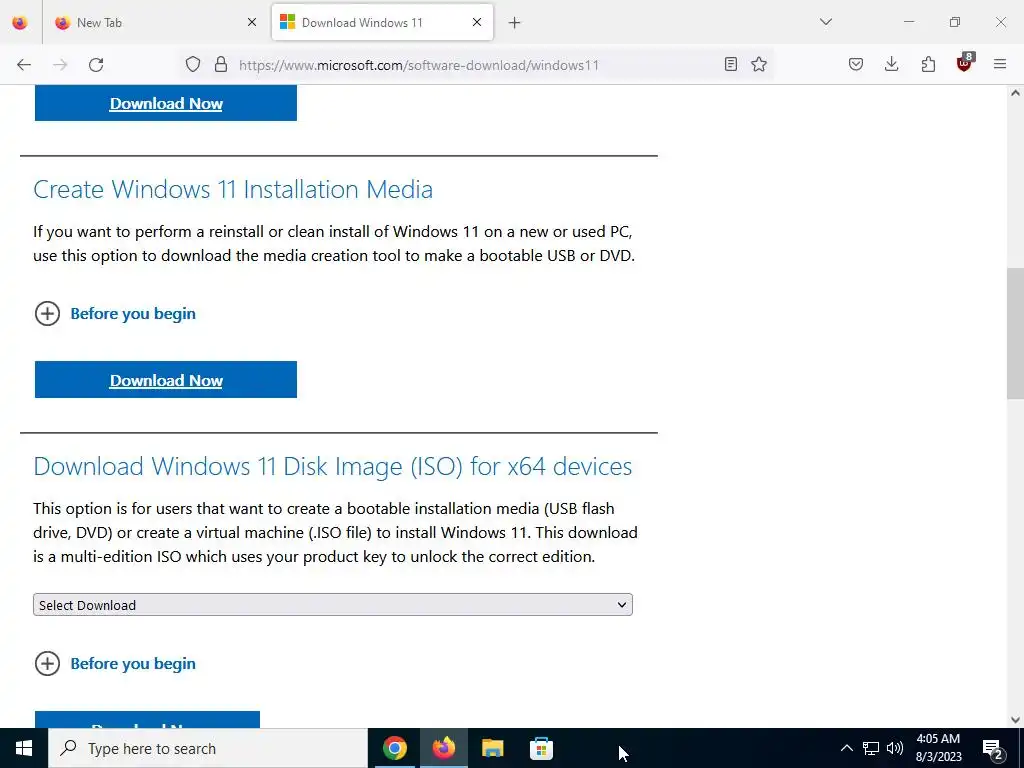Download Now under Create Installation Media
Viewport: 1024px width, 768px height.
(x=166, y=379)
